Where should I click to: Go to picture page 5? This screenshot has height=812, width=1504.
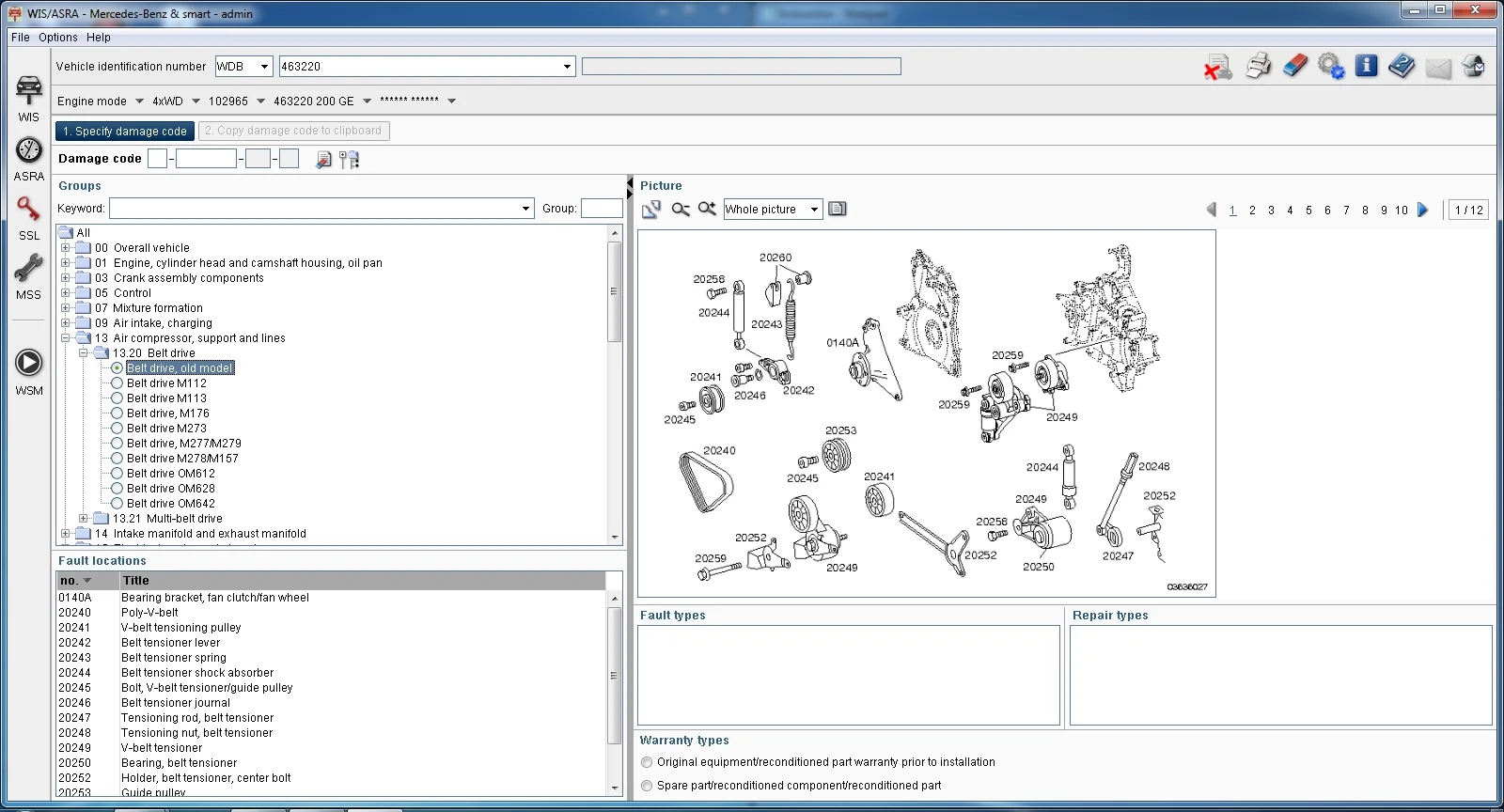(x=1308, y=211)
